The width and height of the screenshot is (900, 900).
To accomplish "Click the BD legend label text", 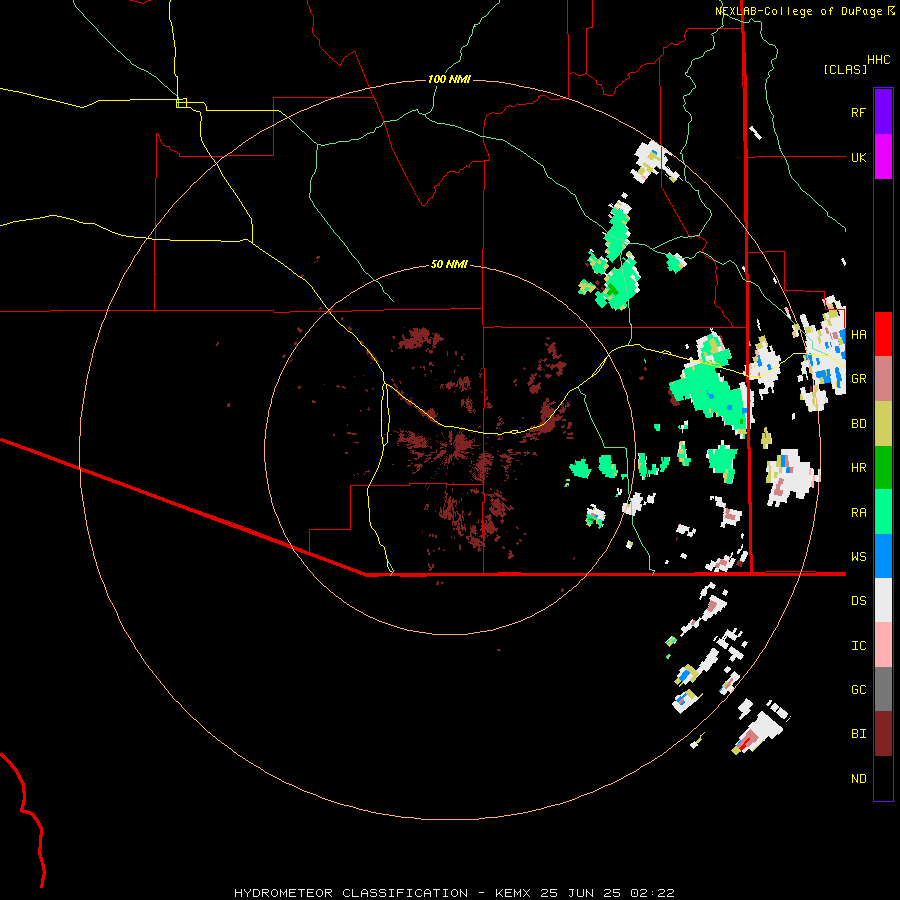I will pos(858,424).
